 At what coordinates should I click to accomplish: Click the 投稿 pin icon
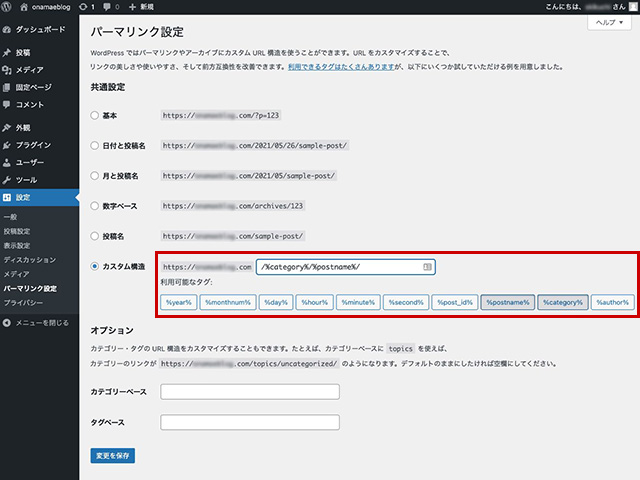point(7,53)
